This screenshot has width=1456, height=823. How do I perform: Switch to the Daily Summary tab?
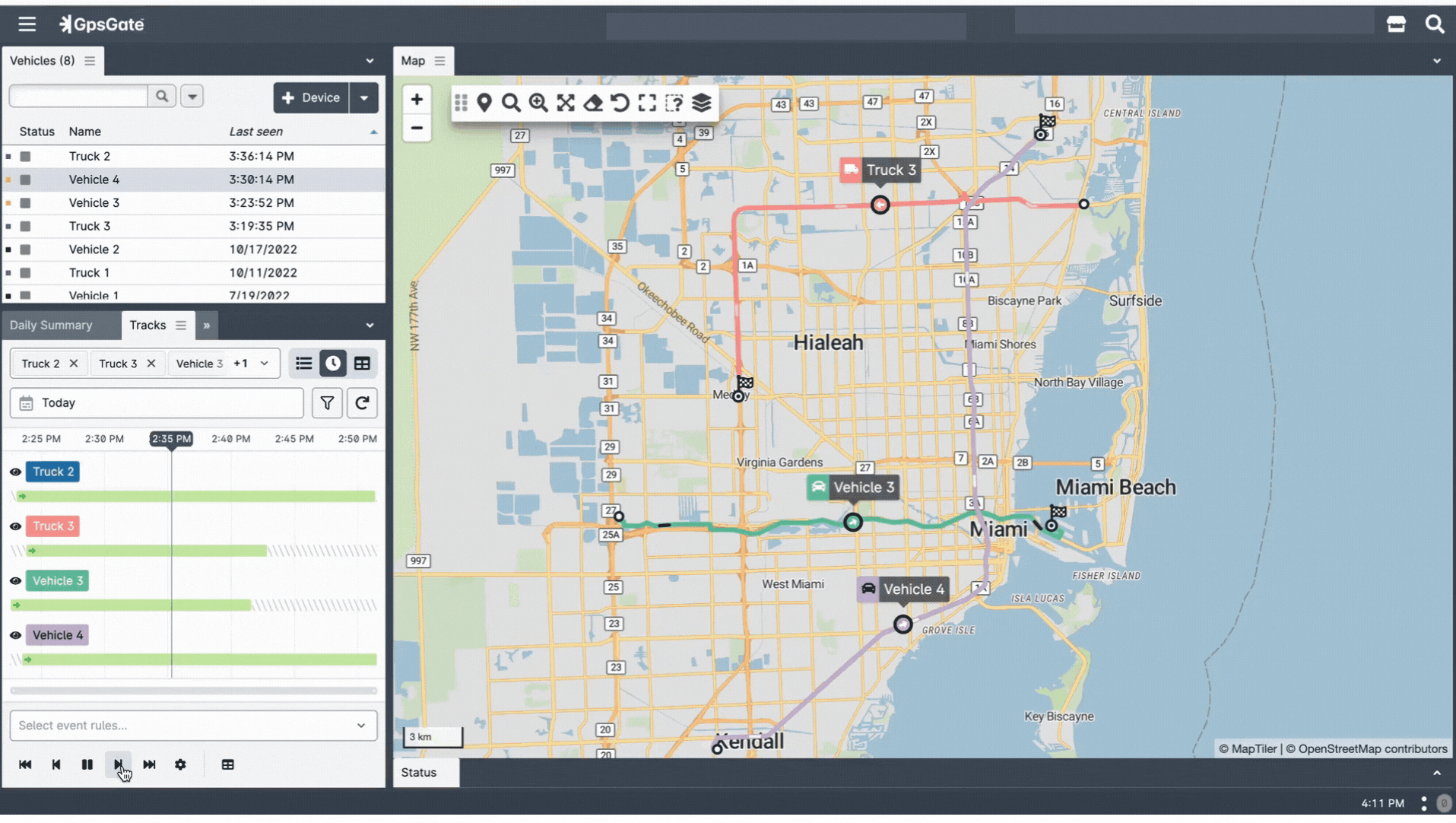[50, 325]
